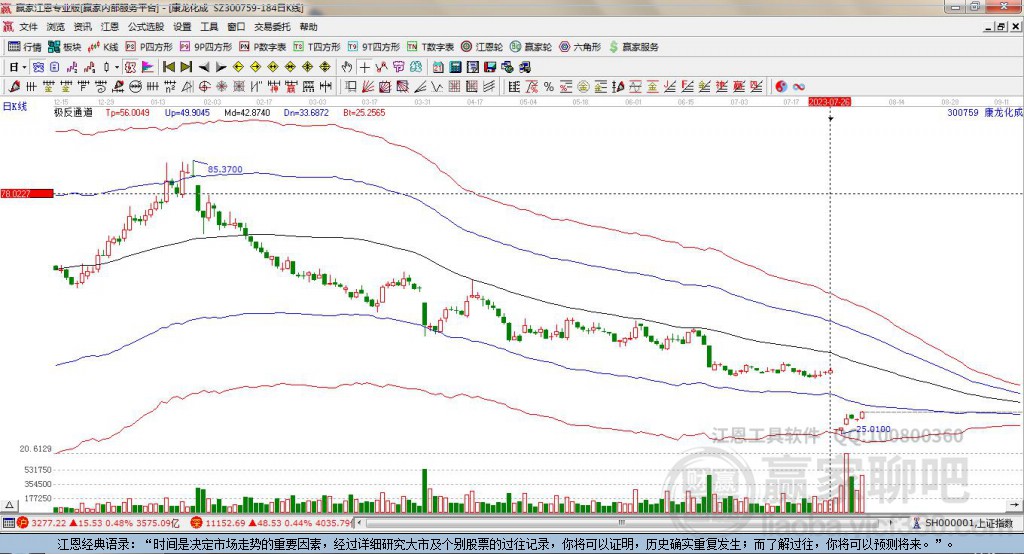Click the 极反通道 indicator label
Screen dimensions: 1024x554
click(73, 112)
